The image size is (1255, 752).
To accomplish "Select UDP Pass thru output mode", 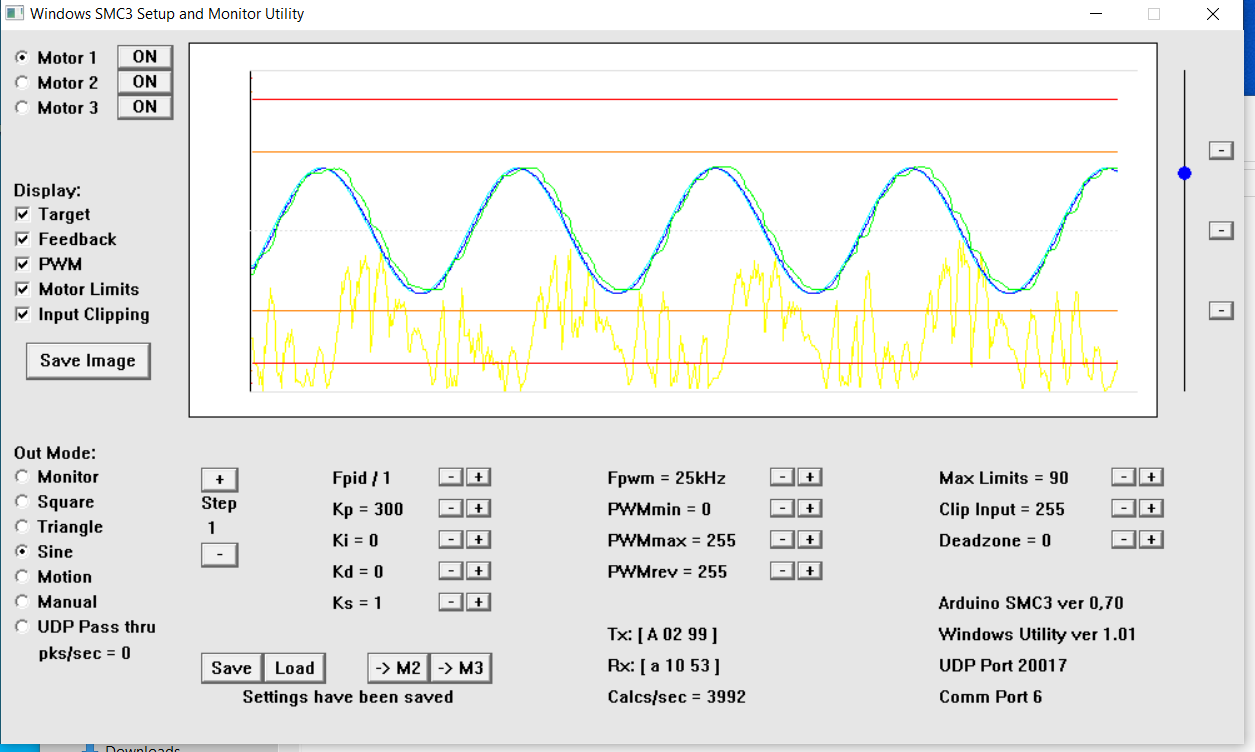I will 22,627.
